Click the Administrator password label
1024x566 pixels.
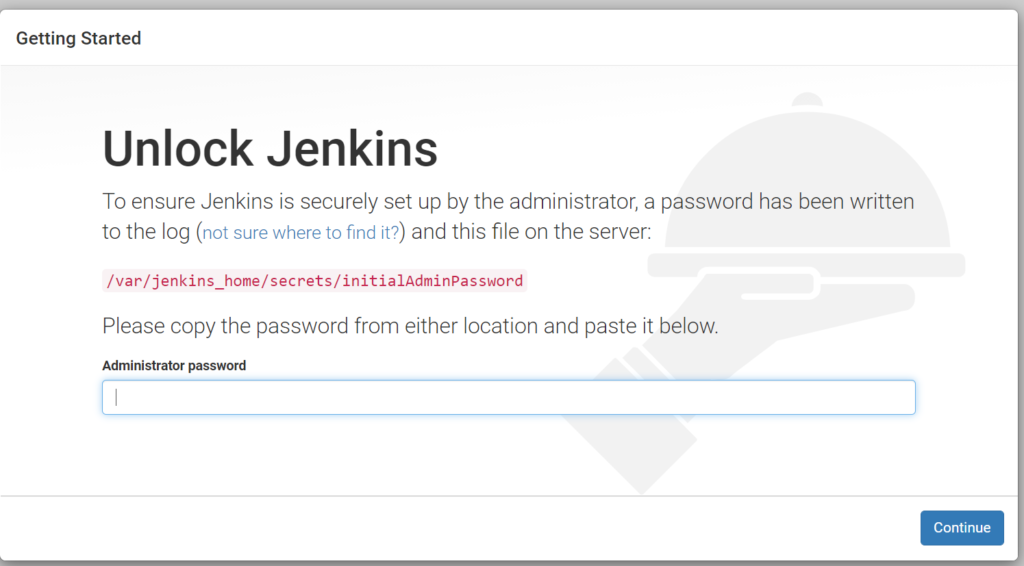[174, 366]
